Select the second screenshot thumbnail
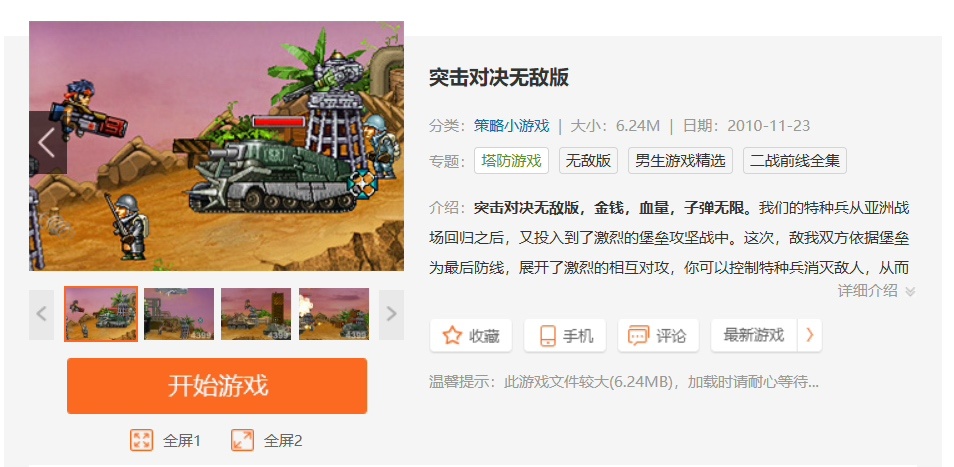This screenshot has width=954, height=467. [179, 314]
